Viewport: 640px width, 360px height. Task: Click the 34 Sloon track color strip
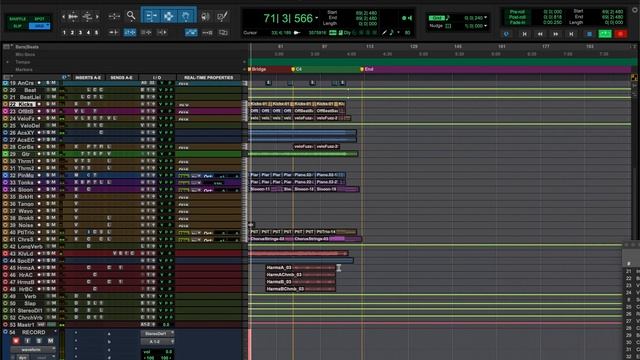5,189
